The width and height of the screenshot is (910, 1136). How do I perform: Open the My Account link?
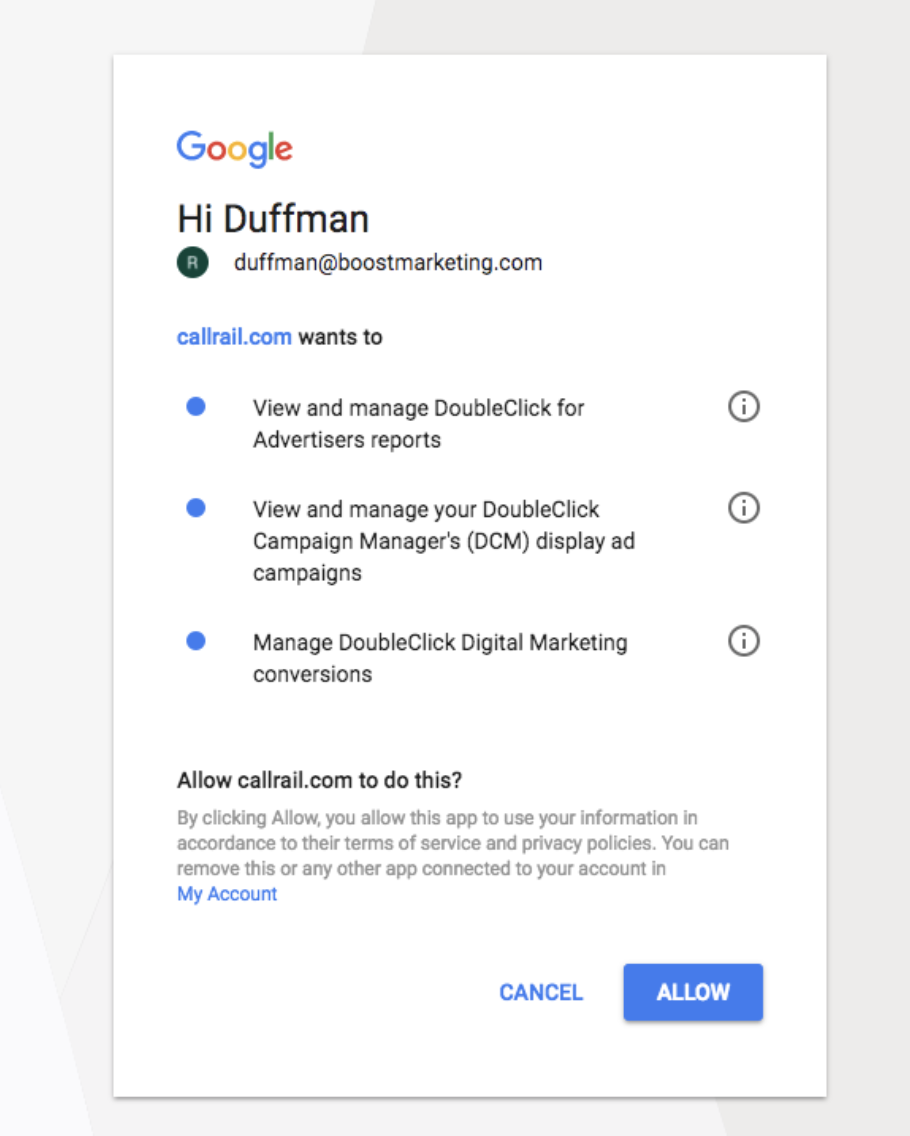coord(227,894)
